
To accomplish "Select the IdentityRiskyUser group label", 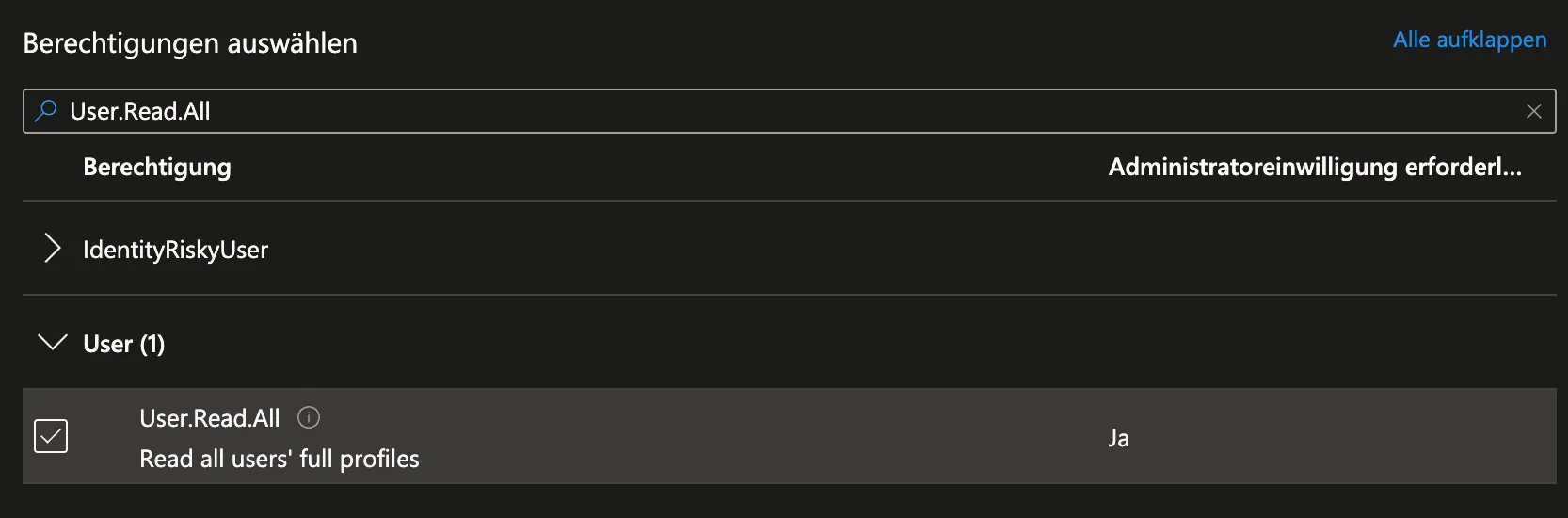I will [x=176, y=250].
